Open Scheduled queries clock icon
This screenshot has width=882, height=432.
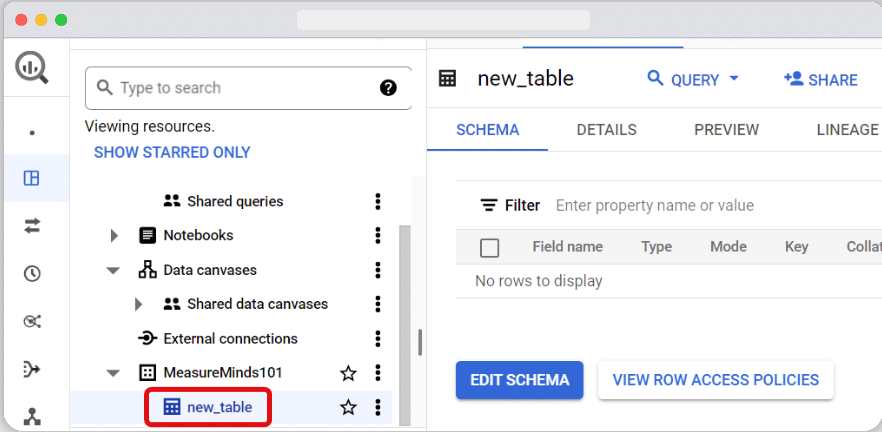tap(32, 274)
